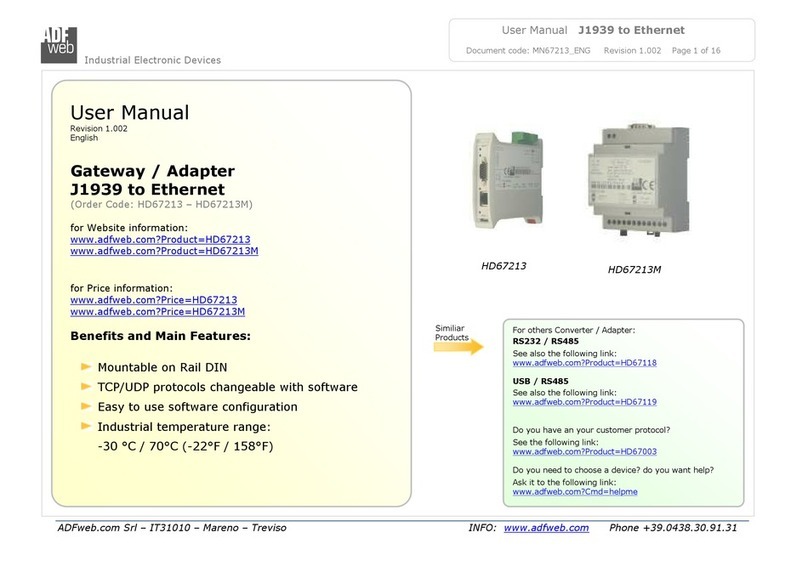Click the Similiar Products yellow arrow
The width and height of the screenshot is (808, 561).
459,347
